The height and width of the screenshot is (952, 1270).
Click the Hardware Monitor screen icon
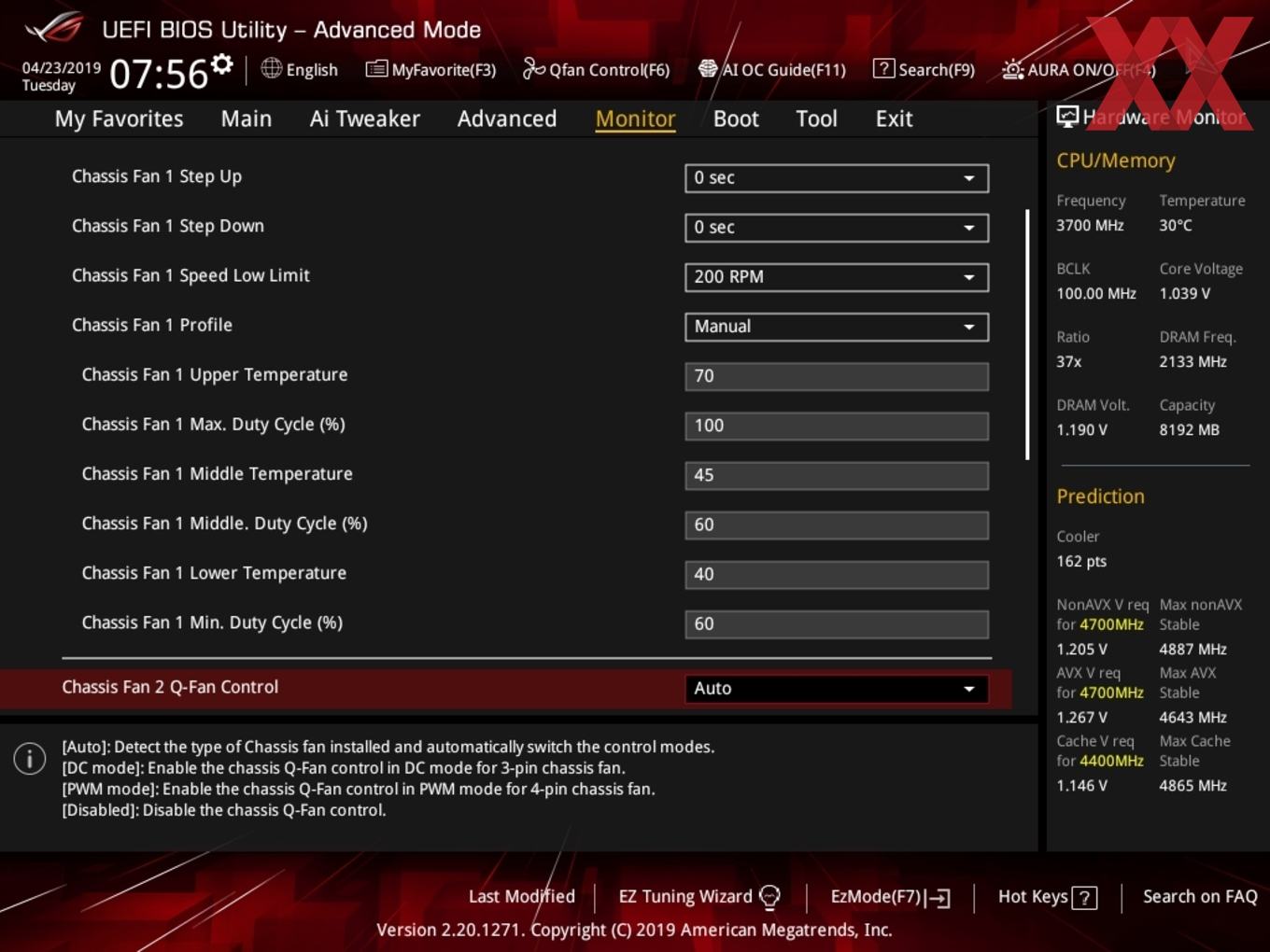(1067, 116)
